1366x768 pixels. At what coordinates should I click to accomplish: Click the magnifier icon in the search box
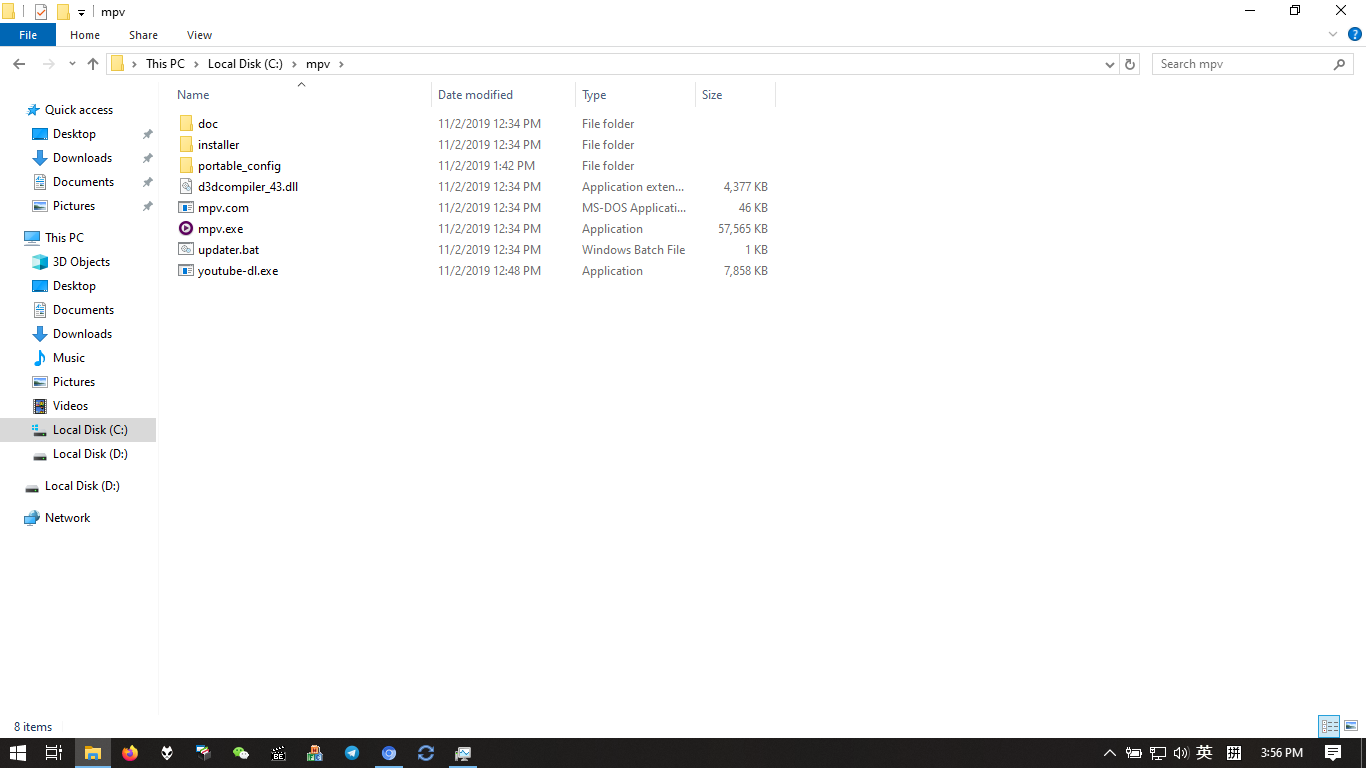pyautogui.click(x=1340, y=64)
